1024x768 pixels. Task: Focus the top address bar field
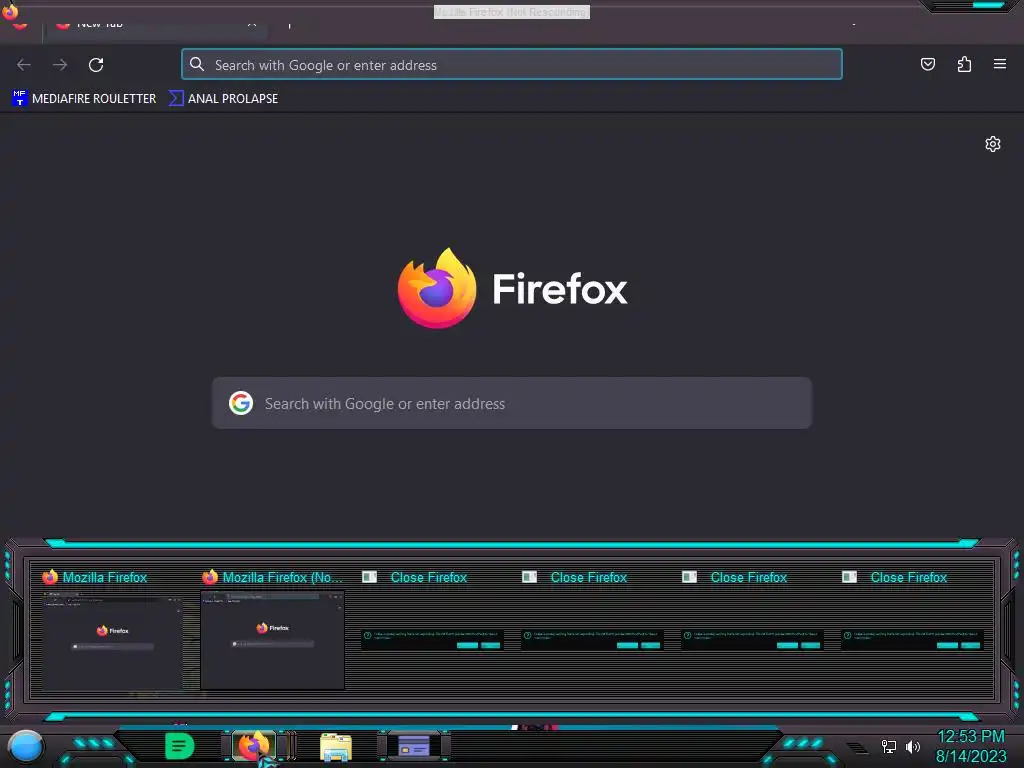coord(511,65)
